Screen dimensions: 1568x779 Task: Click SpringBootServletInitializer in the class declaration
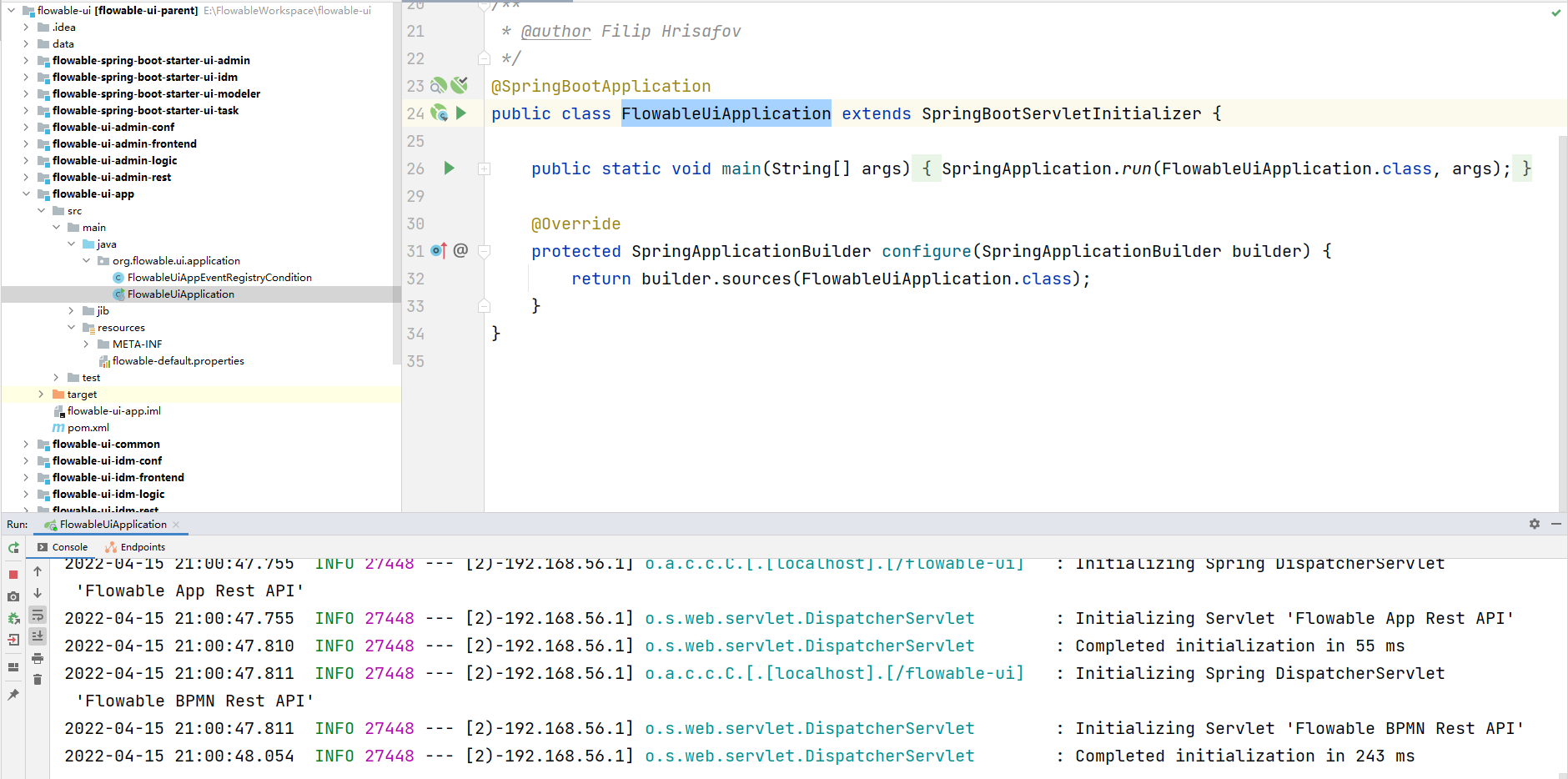1062,113
